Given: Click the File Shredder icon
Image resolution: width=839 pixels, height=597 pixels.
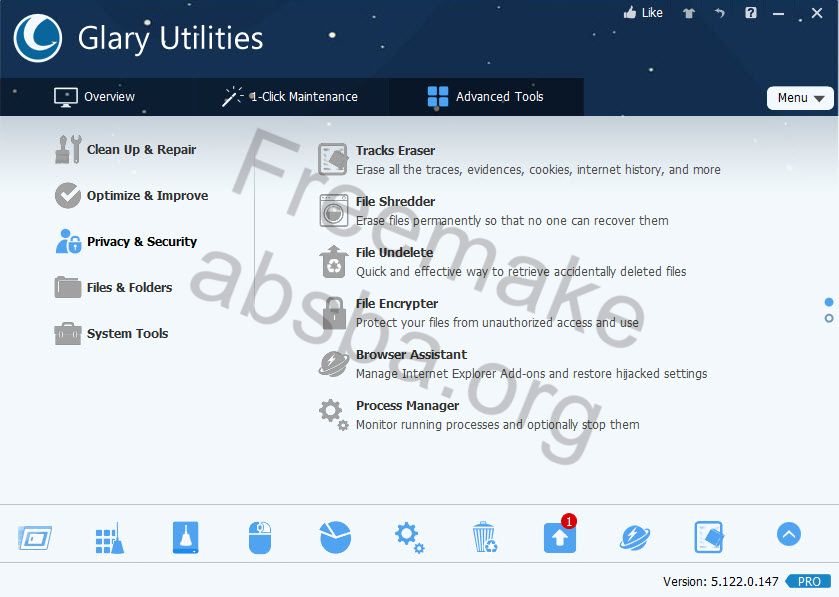Looking at the screenshot, I should [334, 210].
